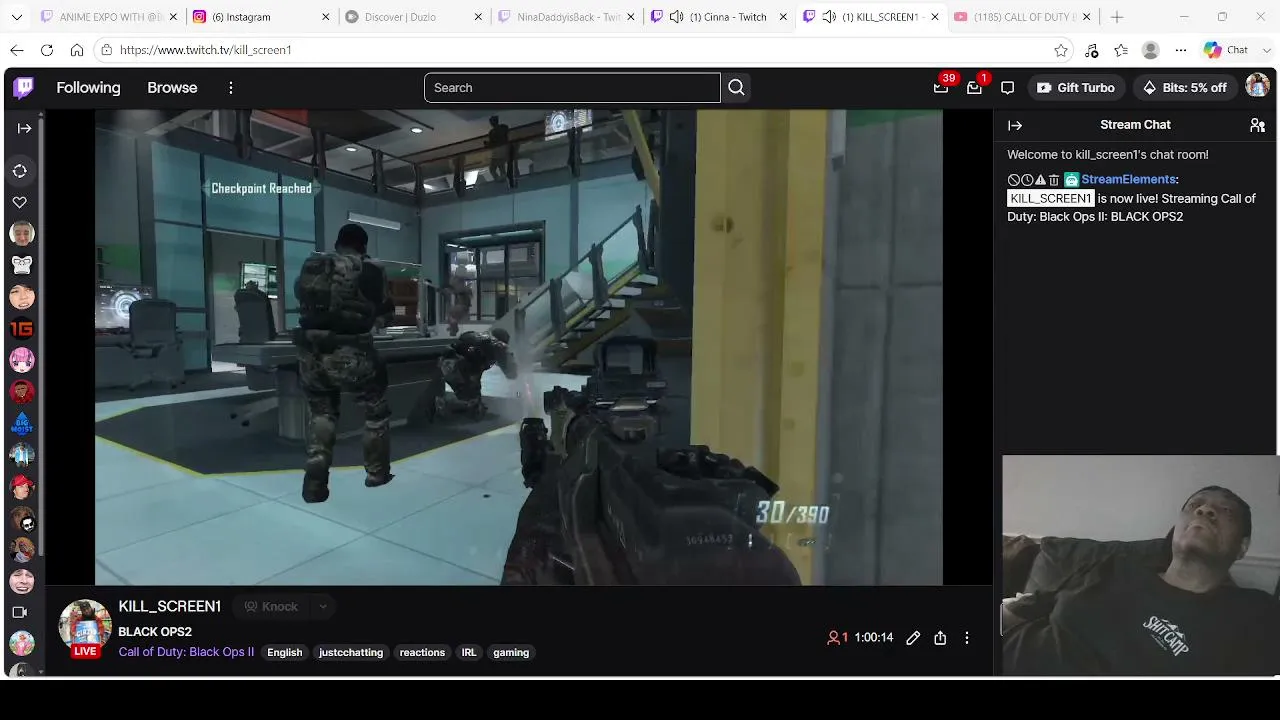
Task: Click the StreamElements username in chat
Action: [1128, 180]
